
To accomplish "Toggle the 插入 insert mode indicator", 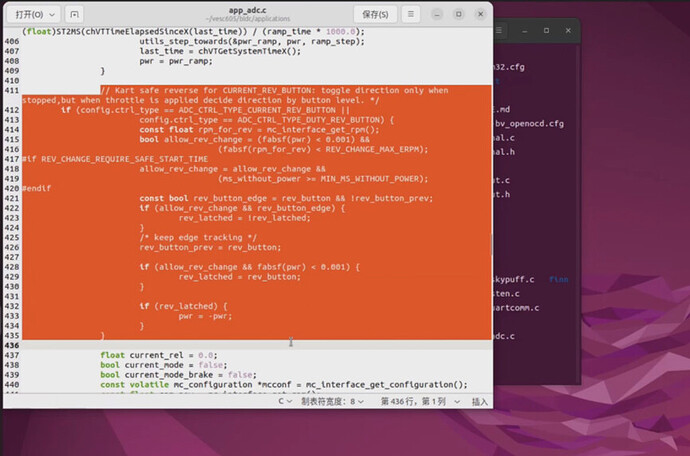I will tap(480, 401).
